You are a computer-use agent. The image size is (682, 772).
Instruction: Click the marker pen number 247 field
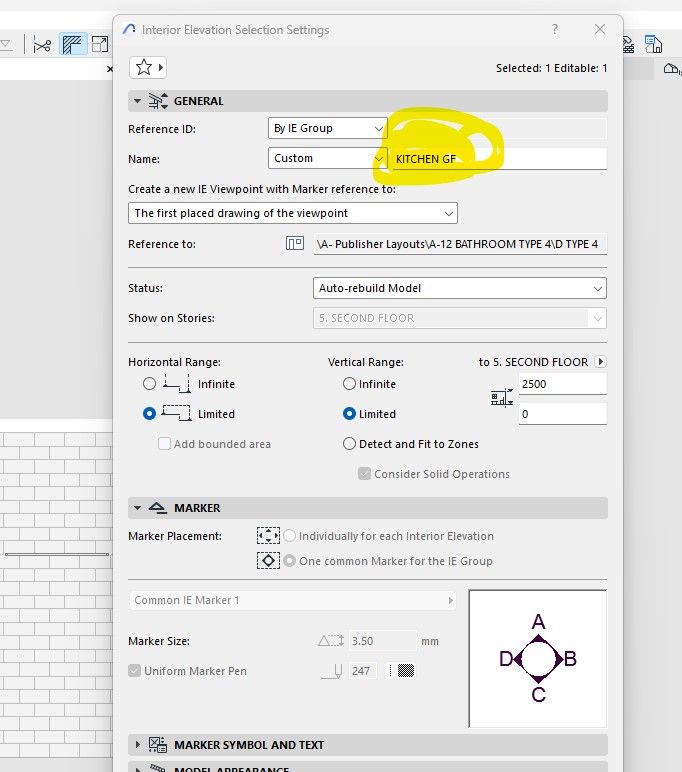(362, 671)
